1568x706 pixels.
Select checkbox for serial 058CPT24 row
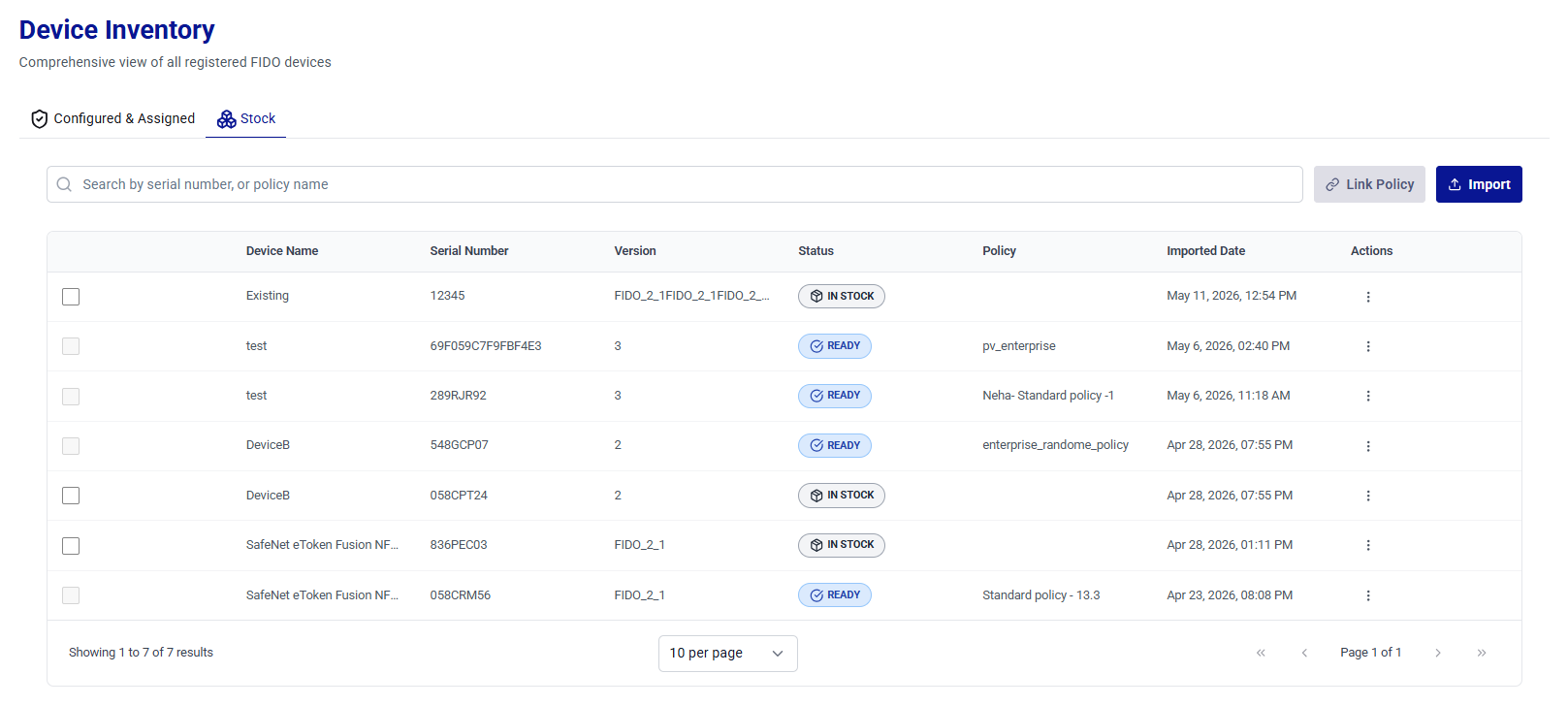[x=71, y=496]
